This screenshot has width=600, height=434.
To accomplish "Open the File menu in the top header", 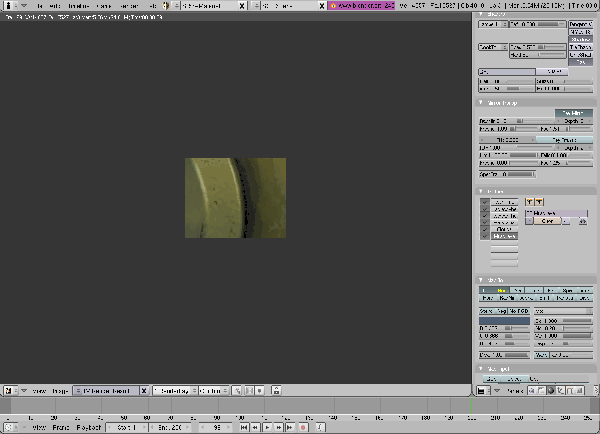I will pos(39,6).
